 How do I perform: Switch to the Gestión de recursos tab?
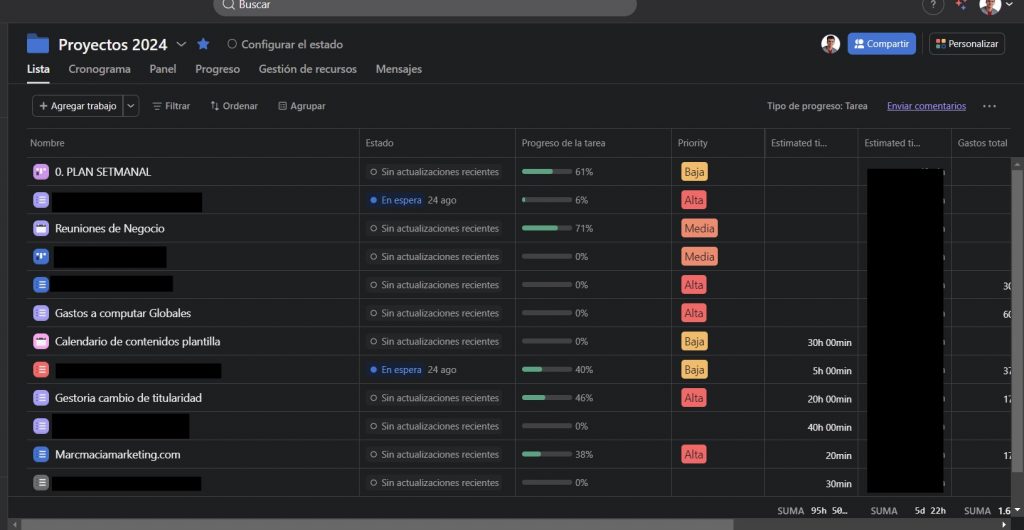pyautogui.click(x=307, y=69)
